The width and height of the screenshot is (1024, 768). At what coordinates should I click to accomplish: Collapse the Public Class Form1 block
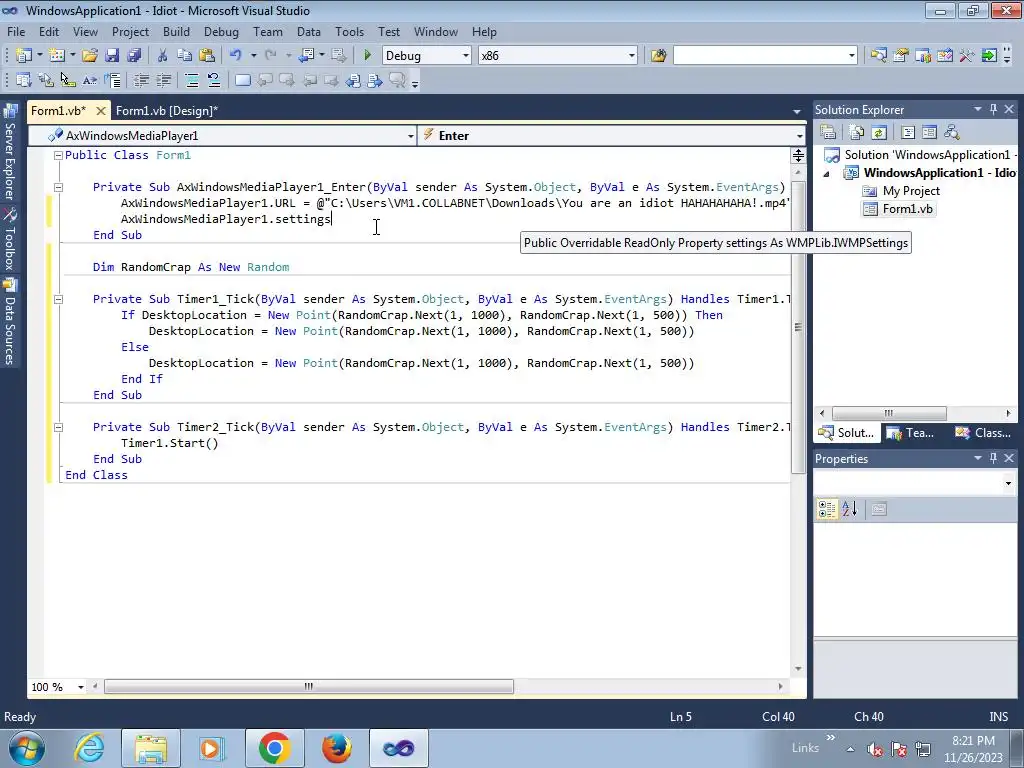click(x=58, y=155)
